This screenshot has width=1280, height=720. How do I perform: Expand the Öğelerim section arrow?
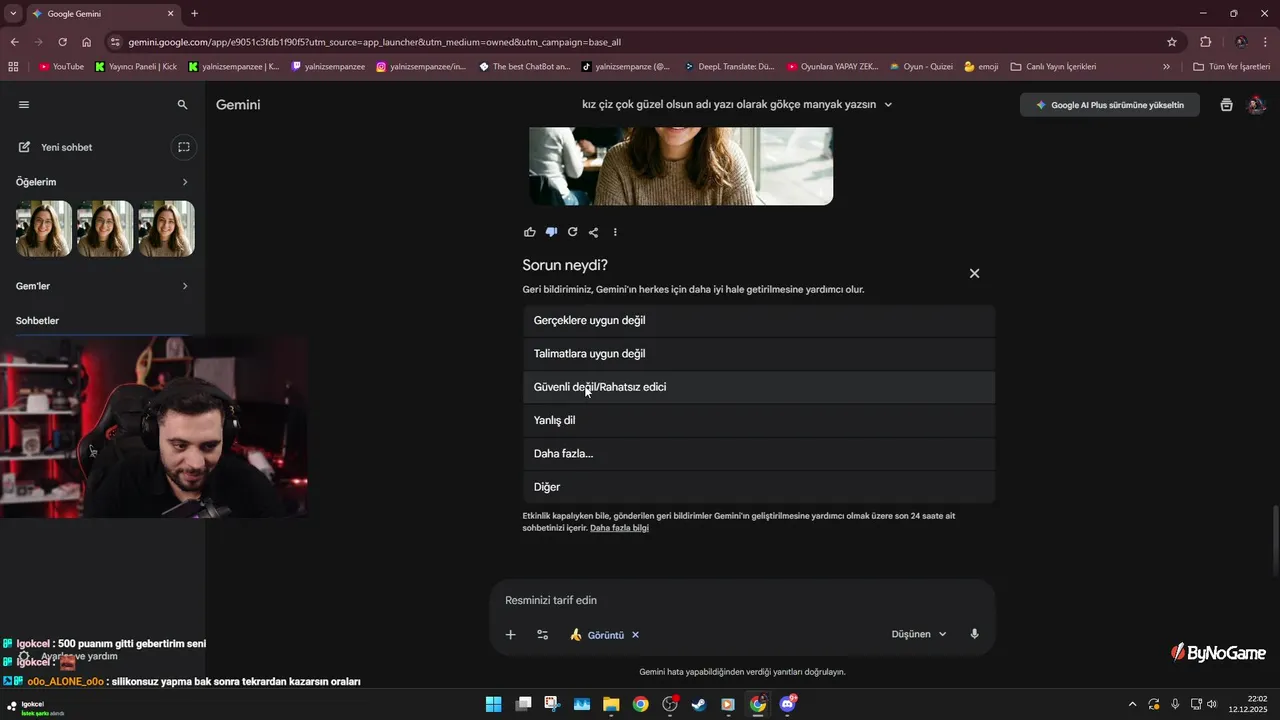(x=185, y=182)
